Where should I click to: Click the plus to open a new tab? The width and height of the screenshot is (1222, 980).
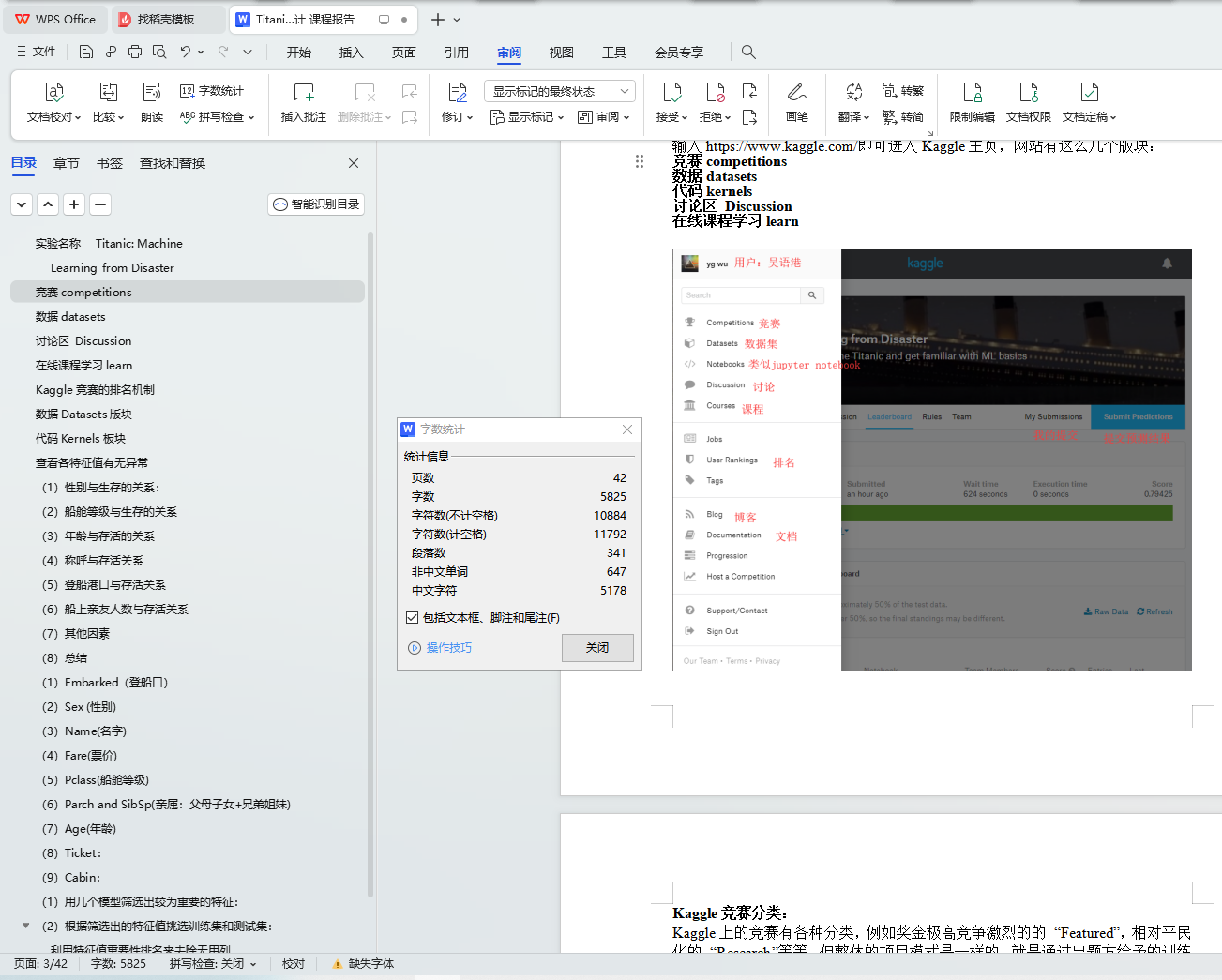pyautogui.click(x=438, y=20)
